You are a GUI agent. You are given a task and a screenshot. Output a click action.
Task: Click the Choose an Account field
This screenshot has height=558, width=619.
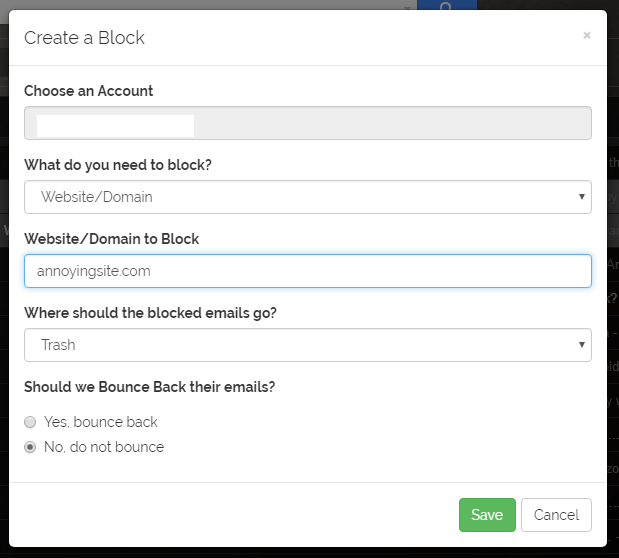click(x=307, y=124)
